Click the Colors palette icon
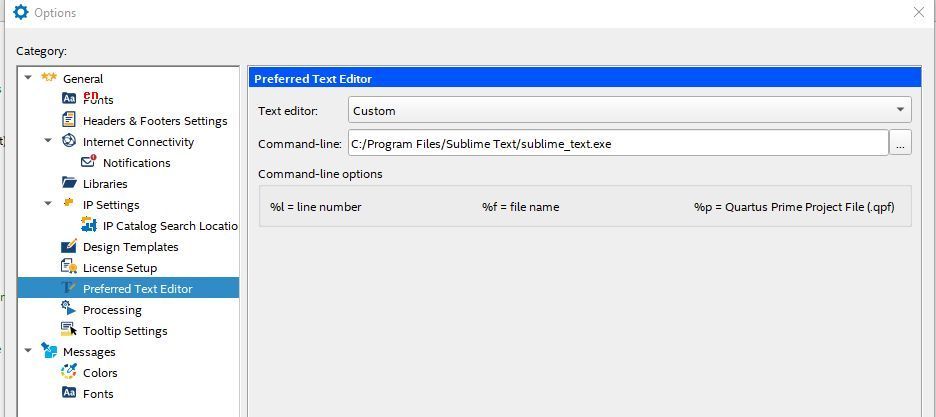This screenshot has height=417, width=936. click(69, 372)
